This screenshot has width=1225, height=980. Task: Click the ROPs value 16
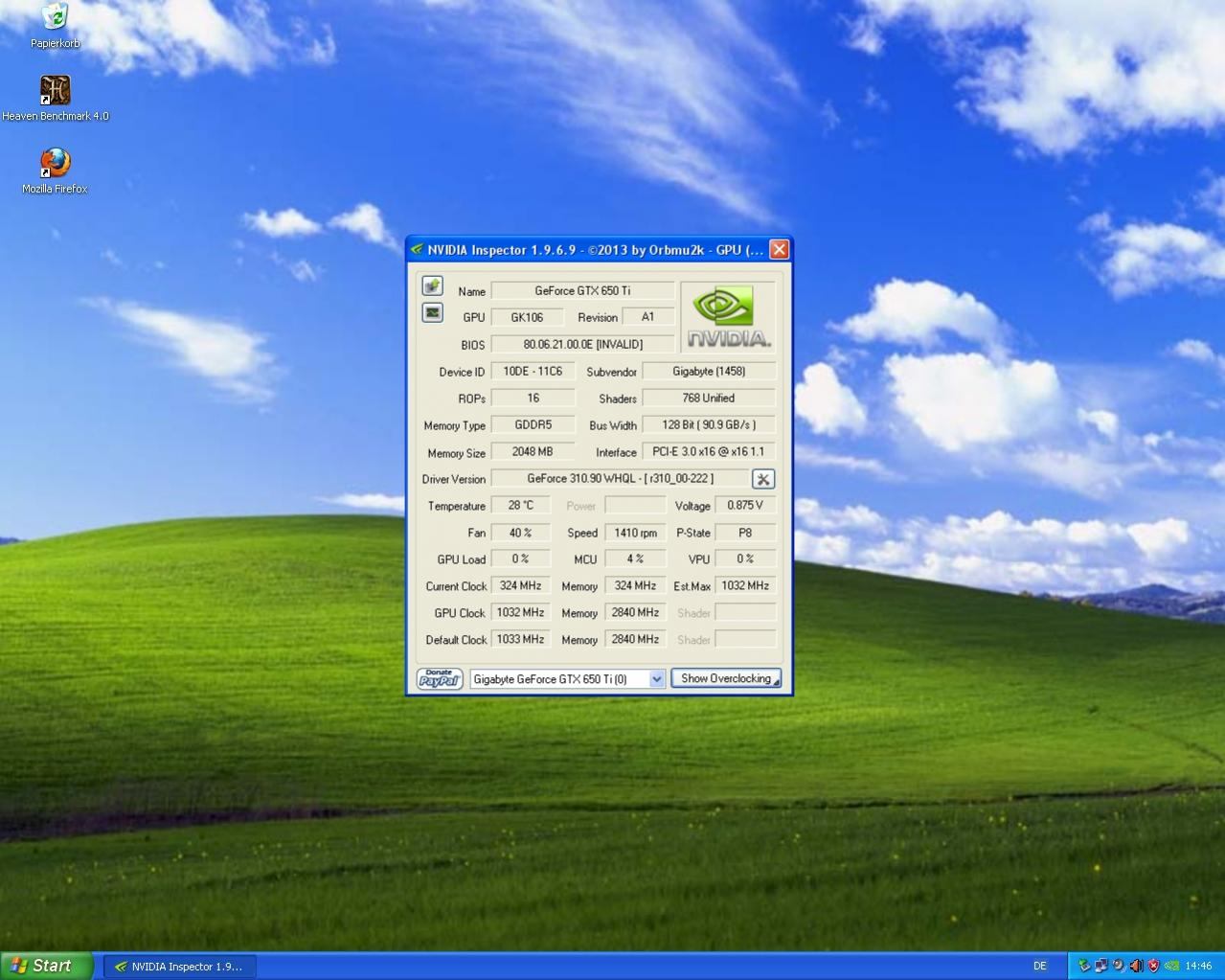(x=533, y=398)
